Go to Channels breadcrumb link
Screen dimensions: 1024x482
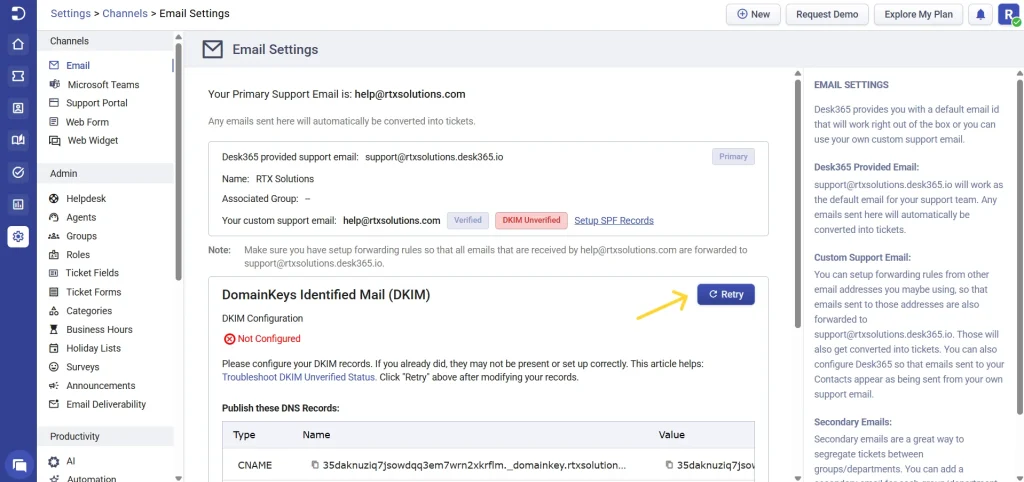(125, 13)
